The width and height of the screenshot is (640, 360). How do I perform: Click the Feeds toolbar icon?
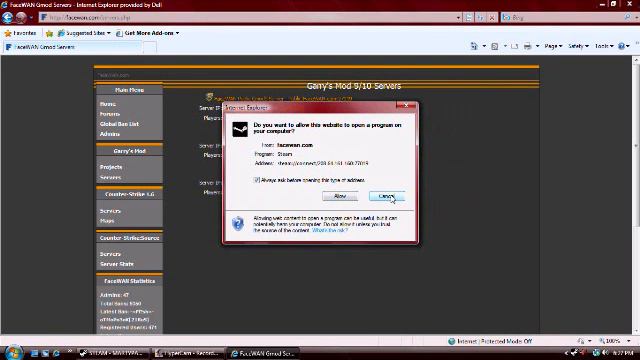point(495,46)
